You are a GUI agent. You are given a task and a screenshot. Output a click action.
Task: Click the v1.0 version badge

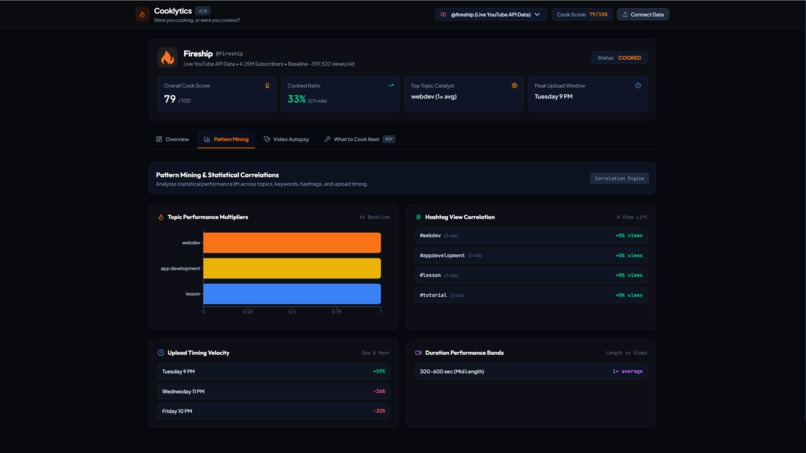(203, 11)
